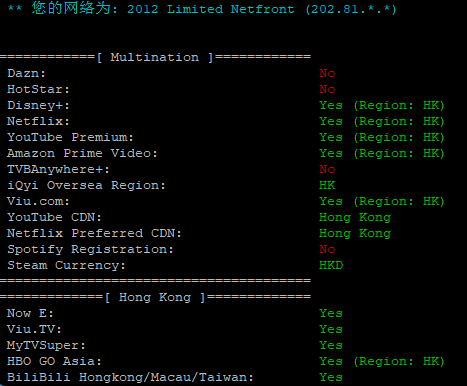The height and width of the screenshot is (386, 467).
Task: Select HBO GO Asia region result
Action: tap(382, 361)
